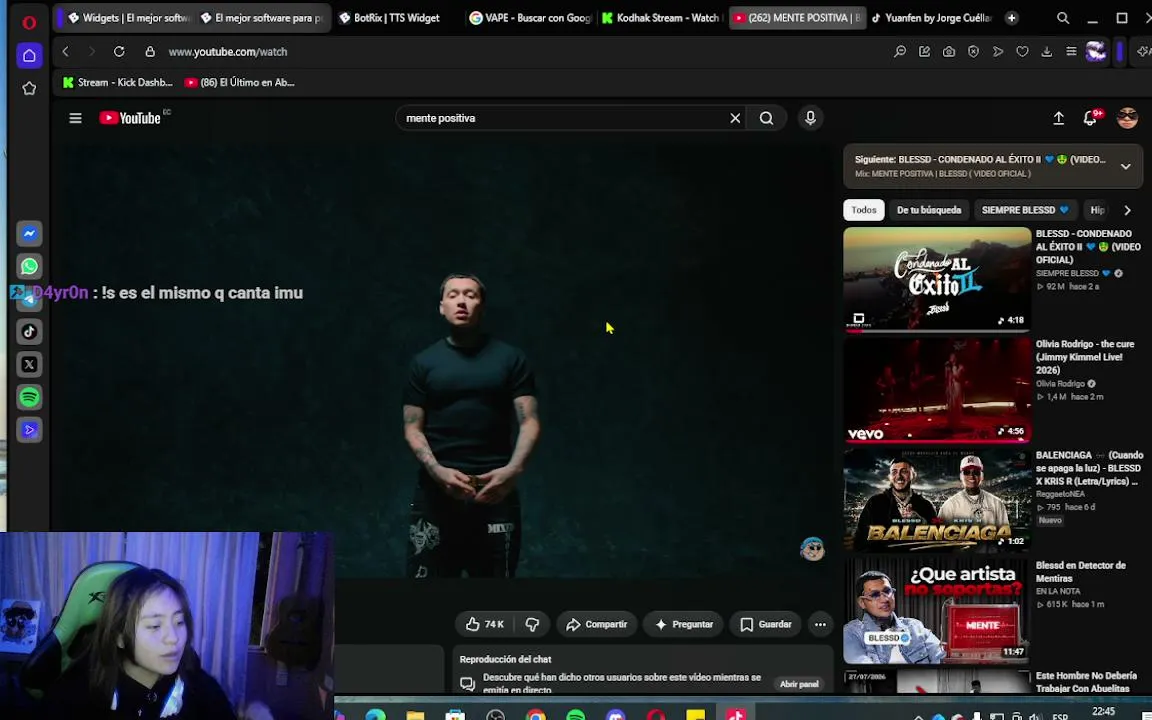Like the video with 74 K
Viewport: 1152px width, 720px height.
coord(484,624)
